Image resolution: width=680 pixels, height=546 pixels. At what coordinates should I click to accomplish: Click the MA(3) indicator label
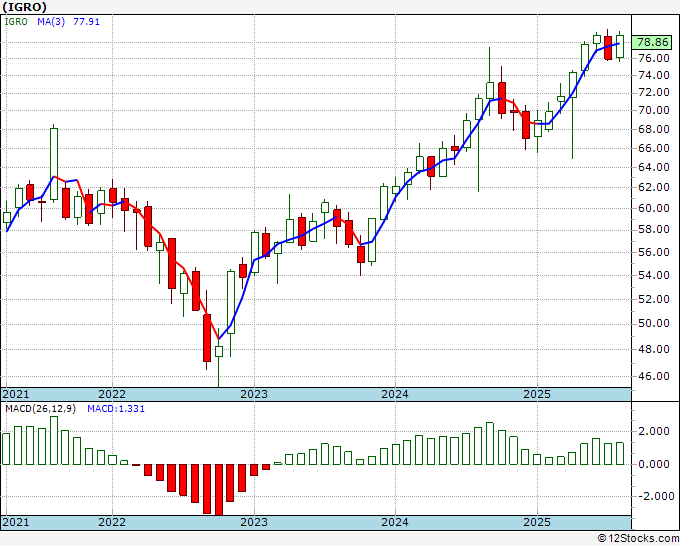pos(51,21)
